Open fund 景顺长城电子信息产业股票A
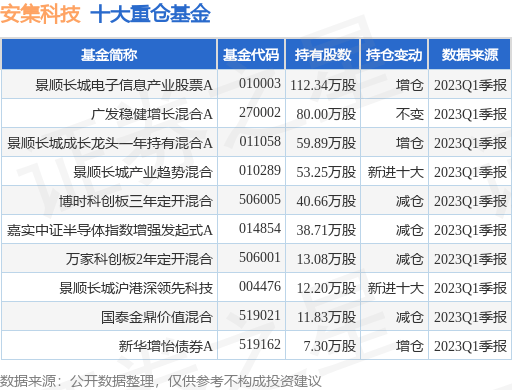 (124, 85)
